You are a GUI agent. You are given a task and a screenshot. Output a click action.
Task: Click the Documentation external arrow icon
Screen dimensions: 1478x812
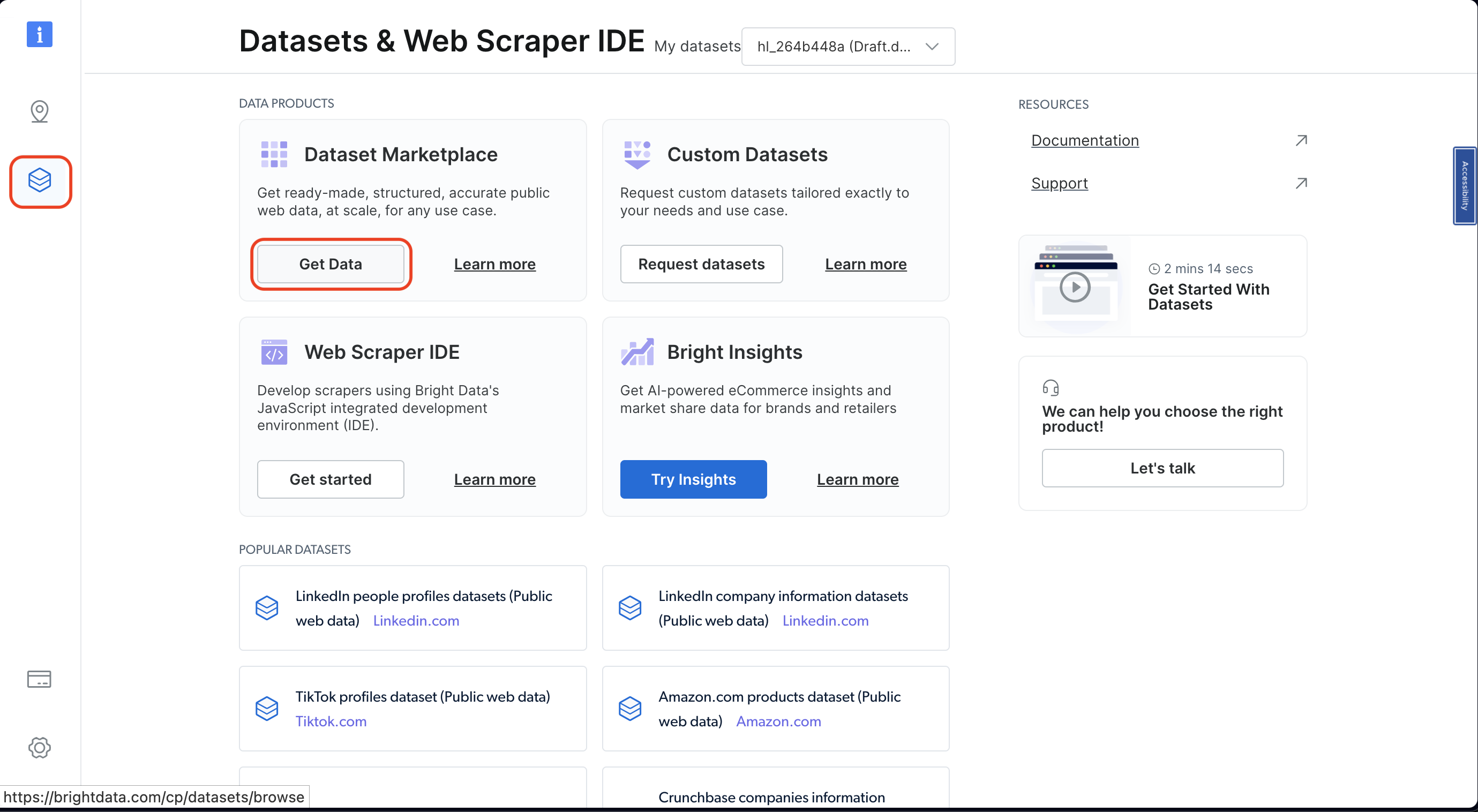1301,140
